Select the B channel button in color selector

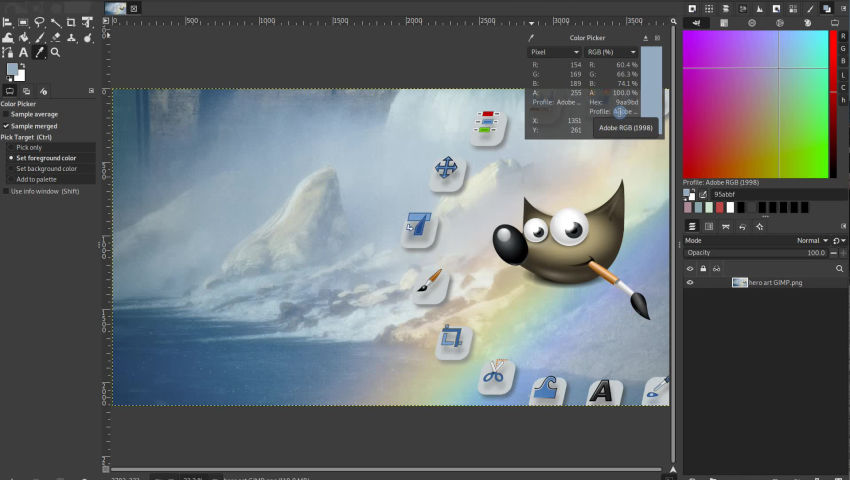[843, 61]
